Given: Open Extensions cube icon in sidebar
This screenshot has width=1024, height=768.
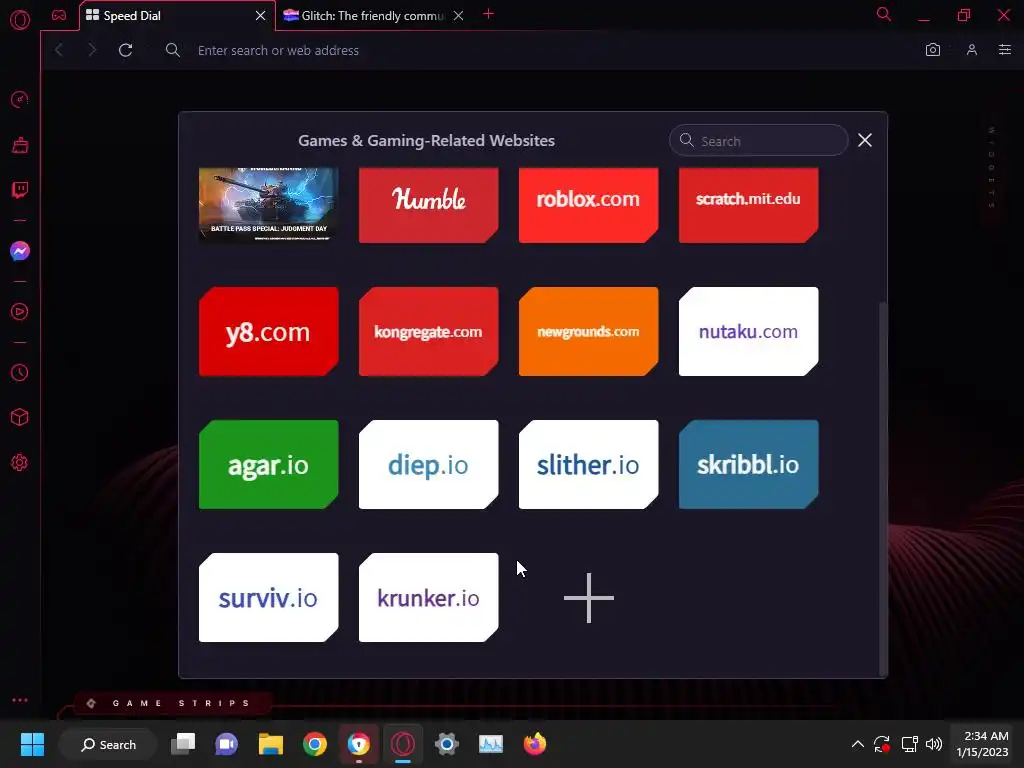Looking at the screenshot, I should [20, 417].
